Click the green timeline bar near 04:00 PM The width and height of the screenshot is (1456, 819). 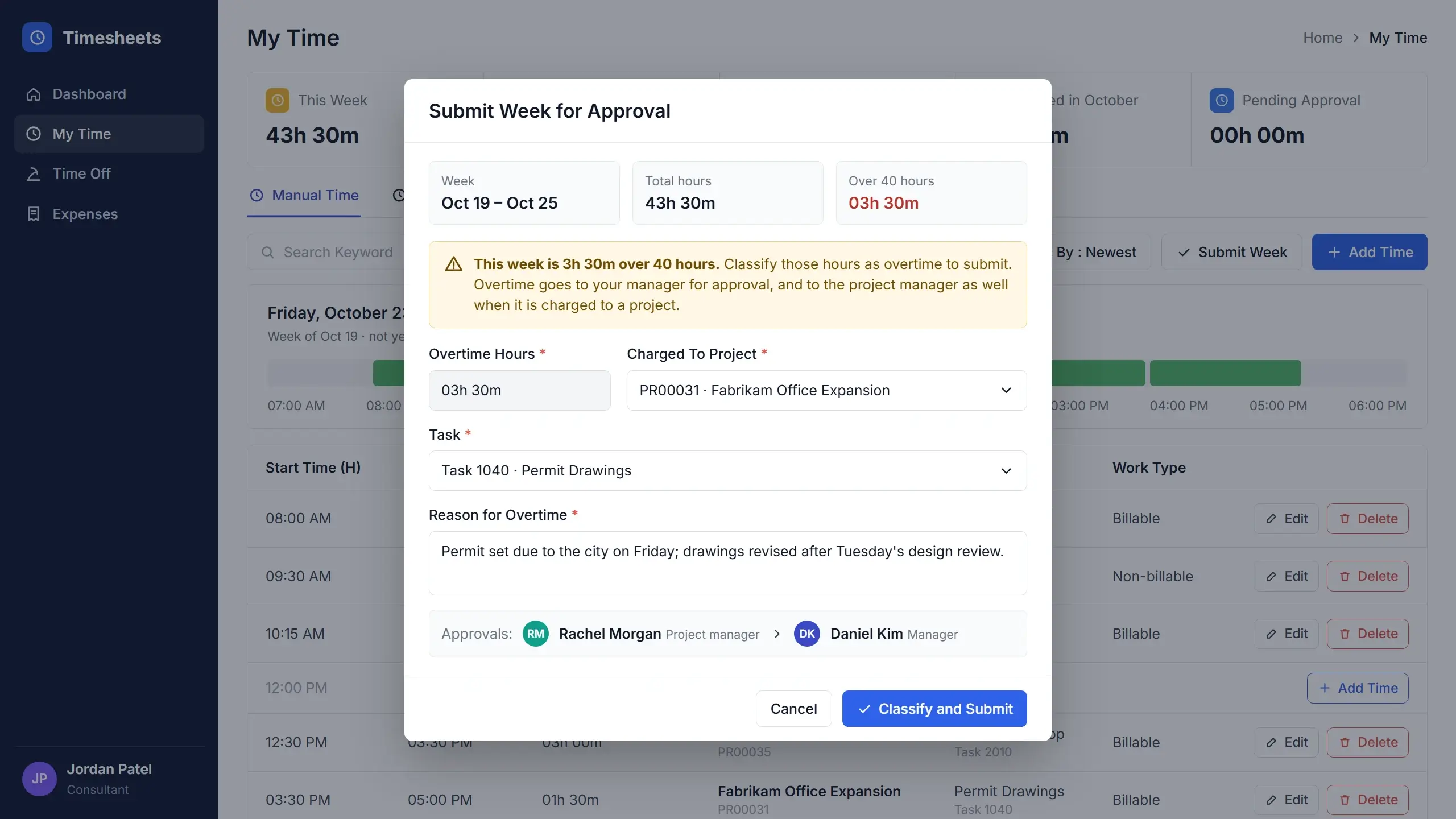click(1225, 373)
